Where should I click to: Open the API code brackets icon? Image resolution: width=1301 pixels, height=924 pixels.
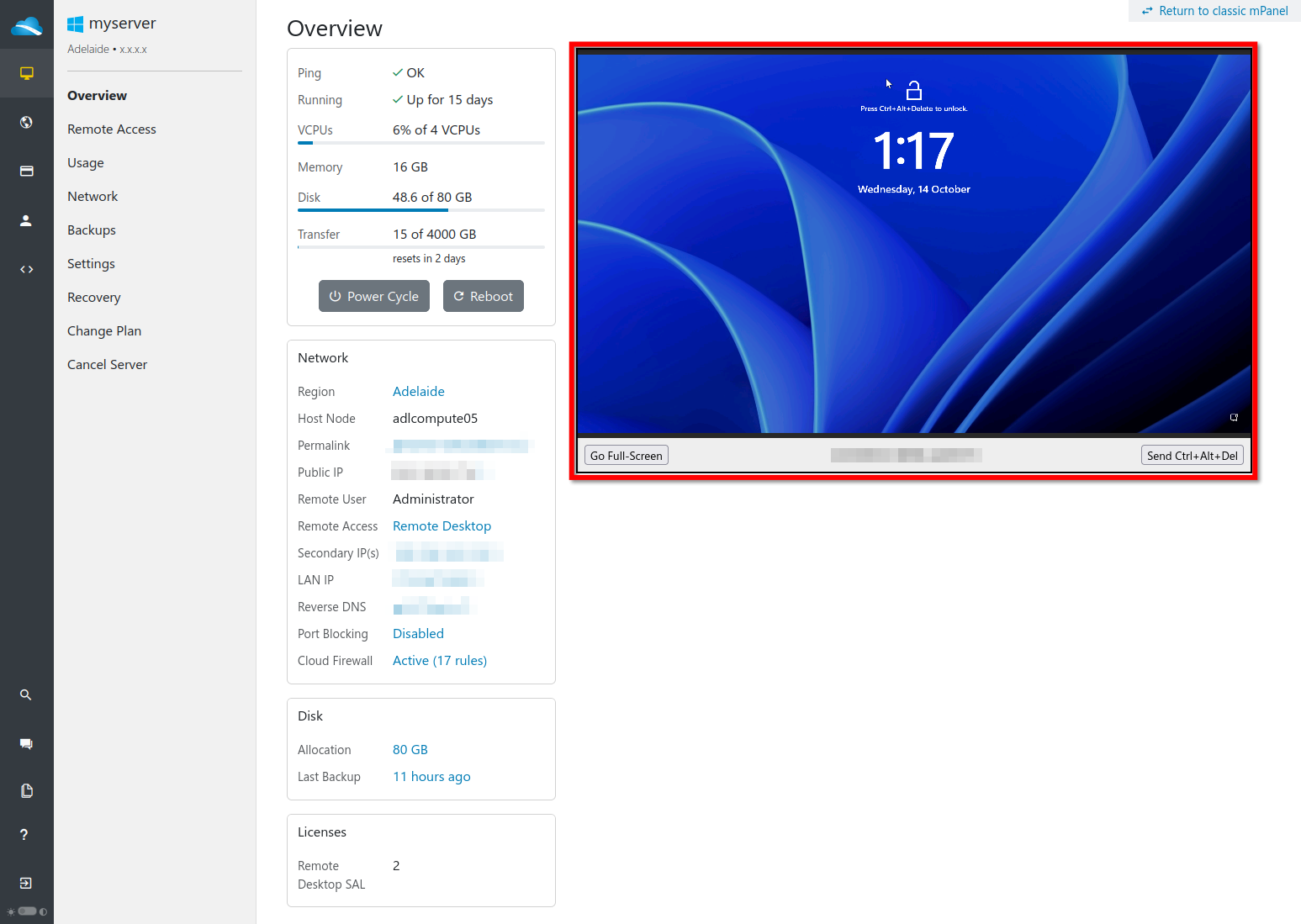27,269
